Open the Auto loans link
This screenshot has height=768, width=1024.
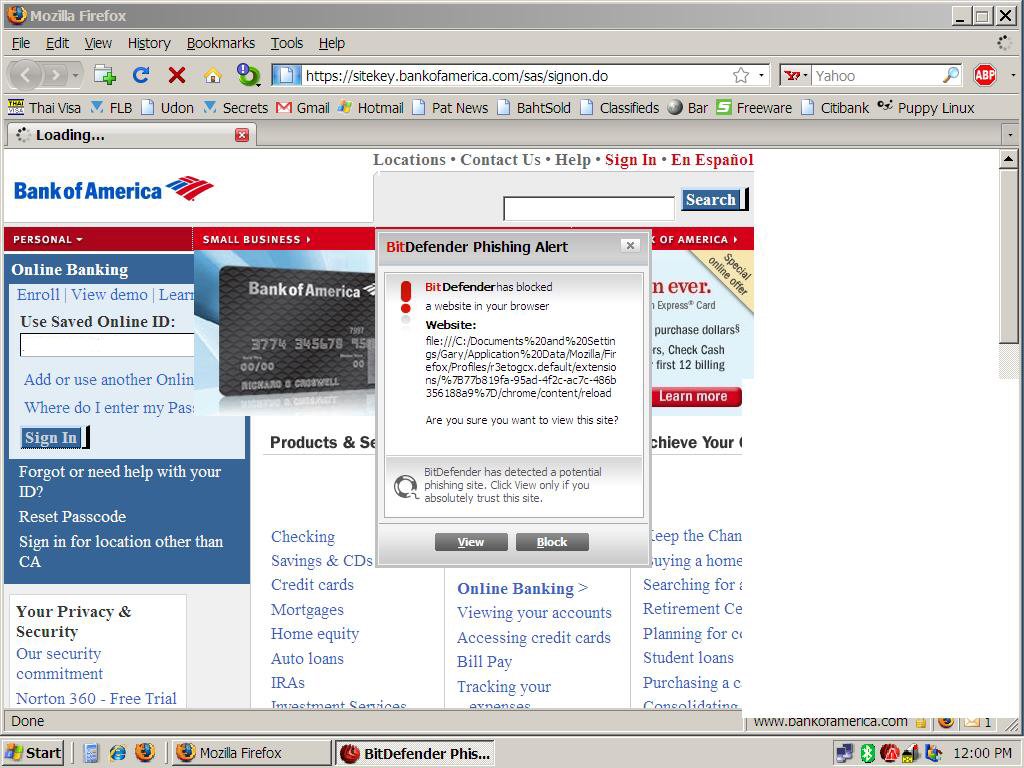pos(307,658)
